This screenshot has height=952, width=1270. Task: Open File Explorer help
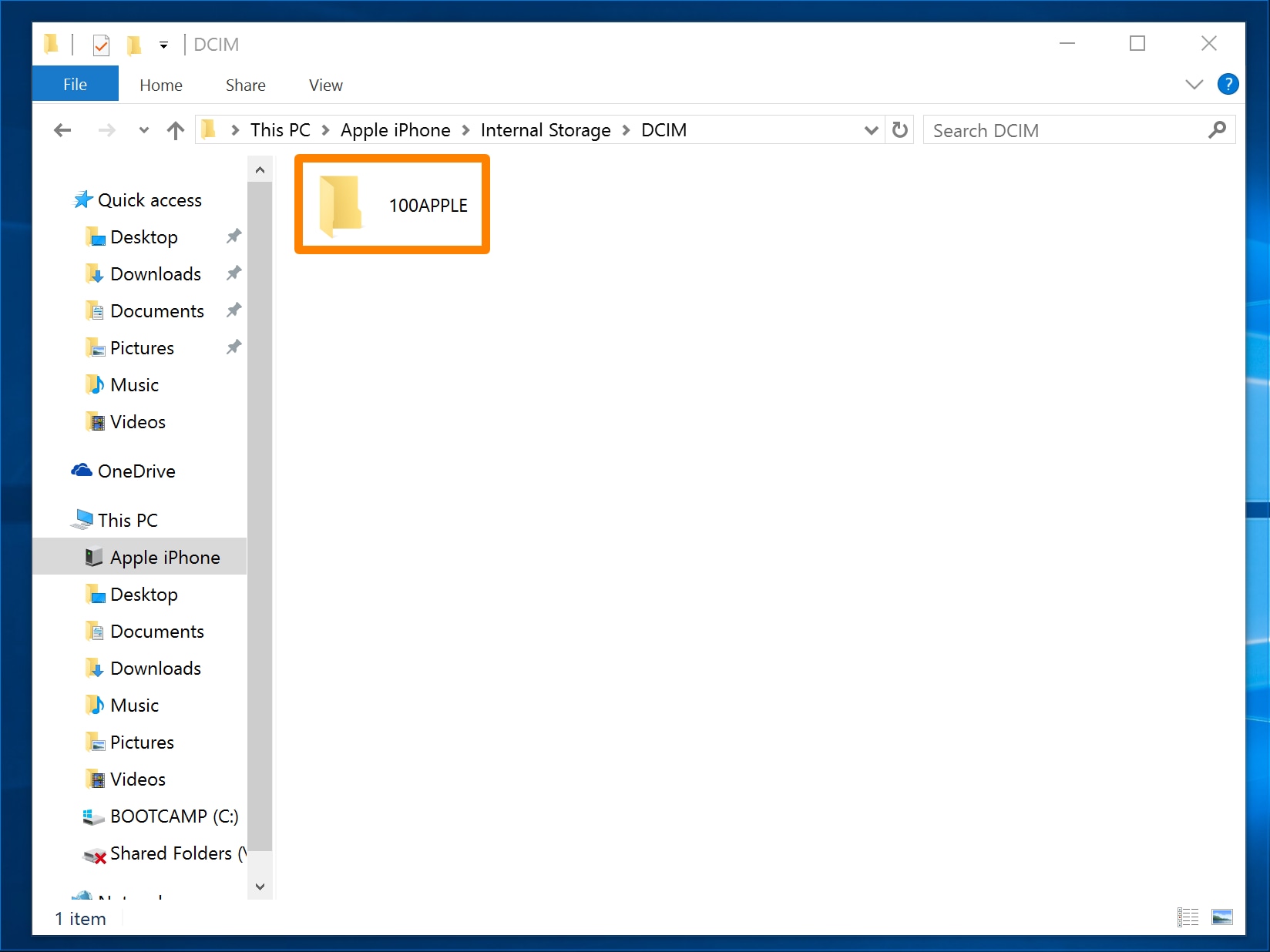(x=1228, y=84)
